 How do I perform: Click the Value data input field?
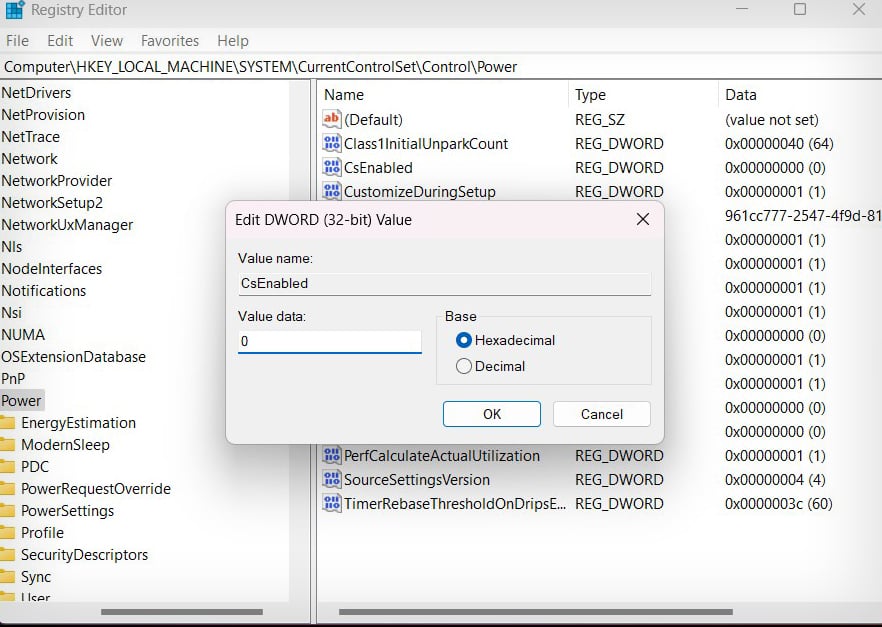tap(330, 341)
